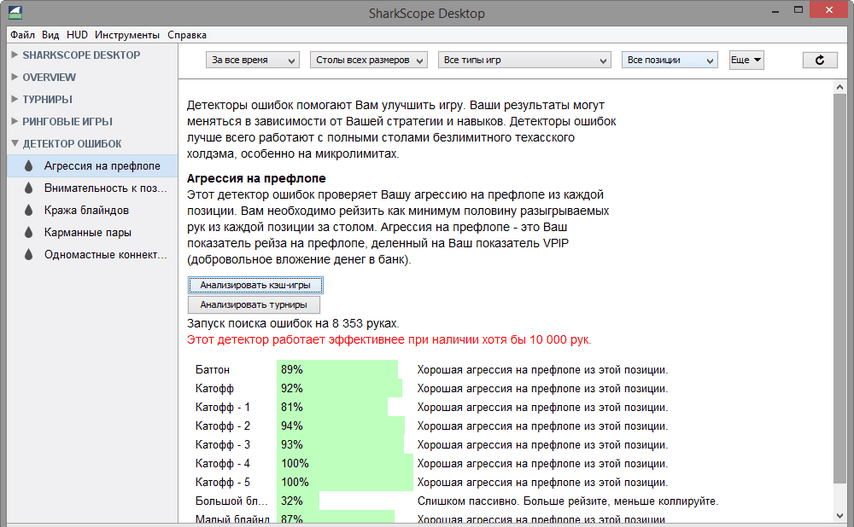Click the Катофф 92% value
The image size is (854, 527).
[292, 389]
